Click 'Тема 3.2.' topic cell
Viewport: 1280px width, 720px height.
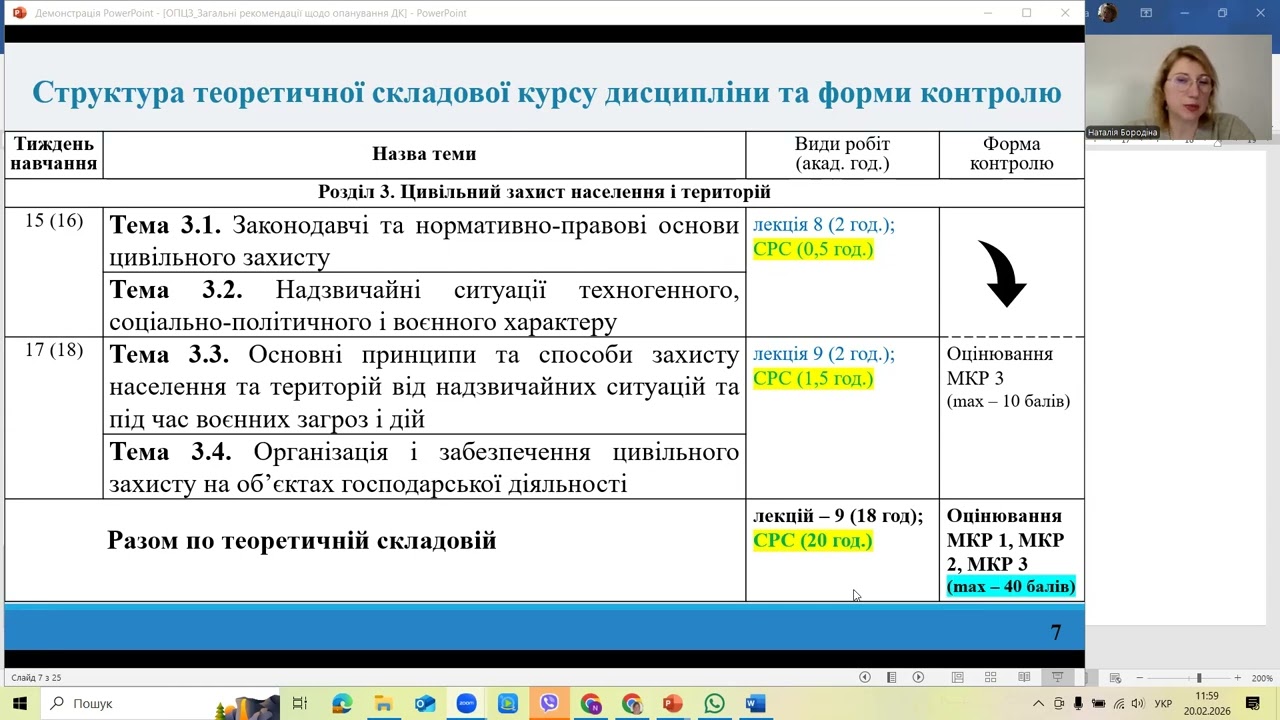point(424,306)
